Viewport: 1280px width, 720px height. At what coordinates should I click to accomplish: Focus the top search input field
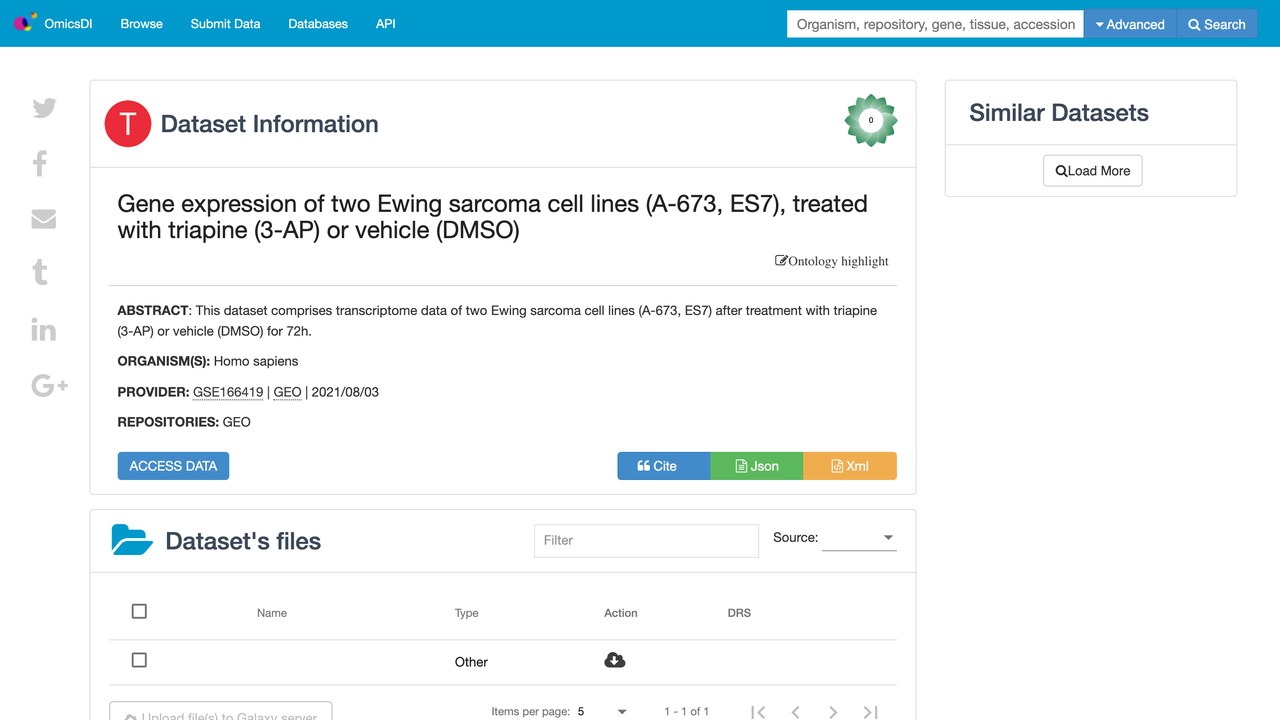[935, 24]
